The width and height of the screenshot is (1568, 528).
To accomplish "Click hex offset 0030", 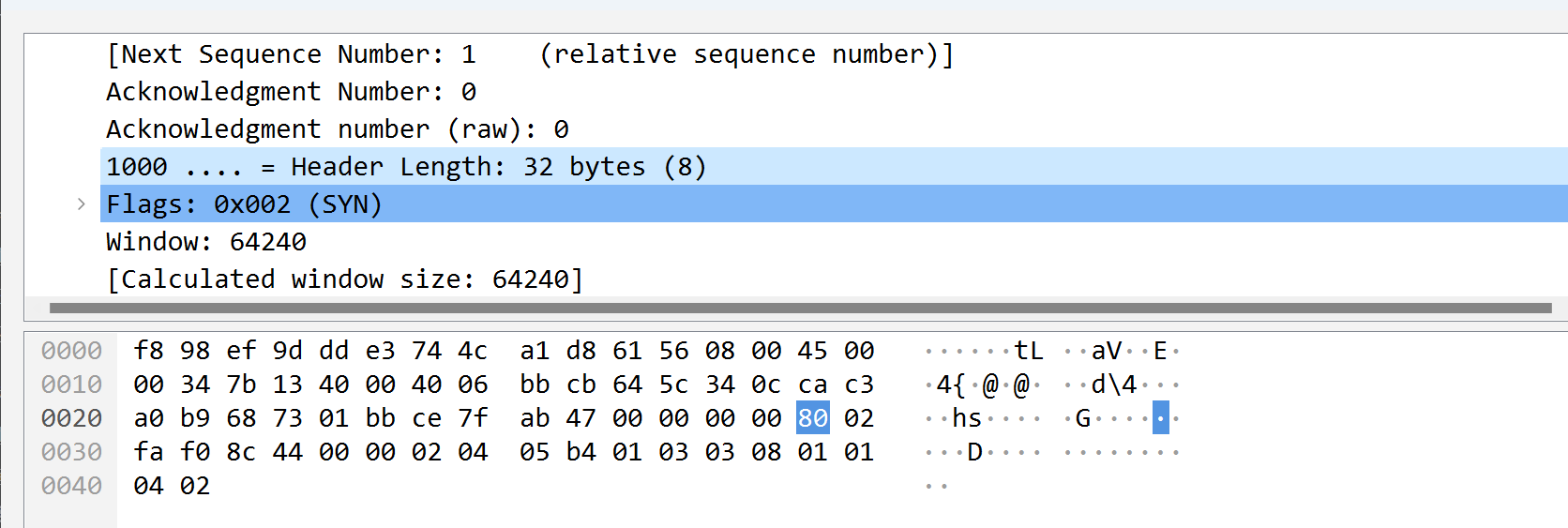I will coord(71,451).
